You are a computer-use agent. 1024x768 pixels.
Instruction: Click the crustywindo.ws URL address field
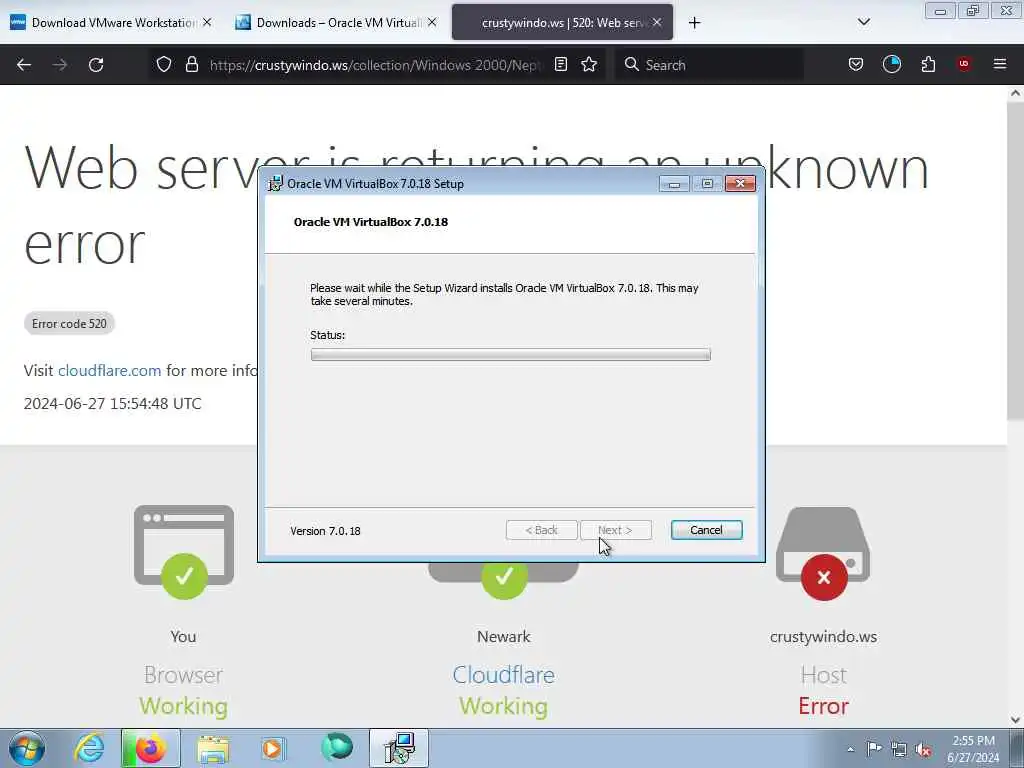point(375,65)
